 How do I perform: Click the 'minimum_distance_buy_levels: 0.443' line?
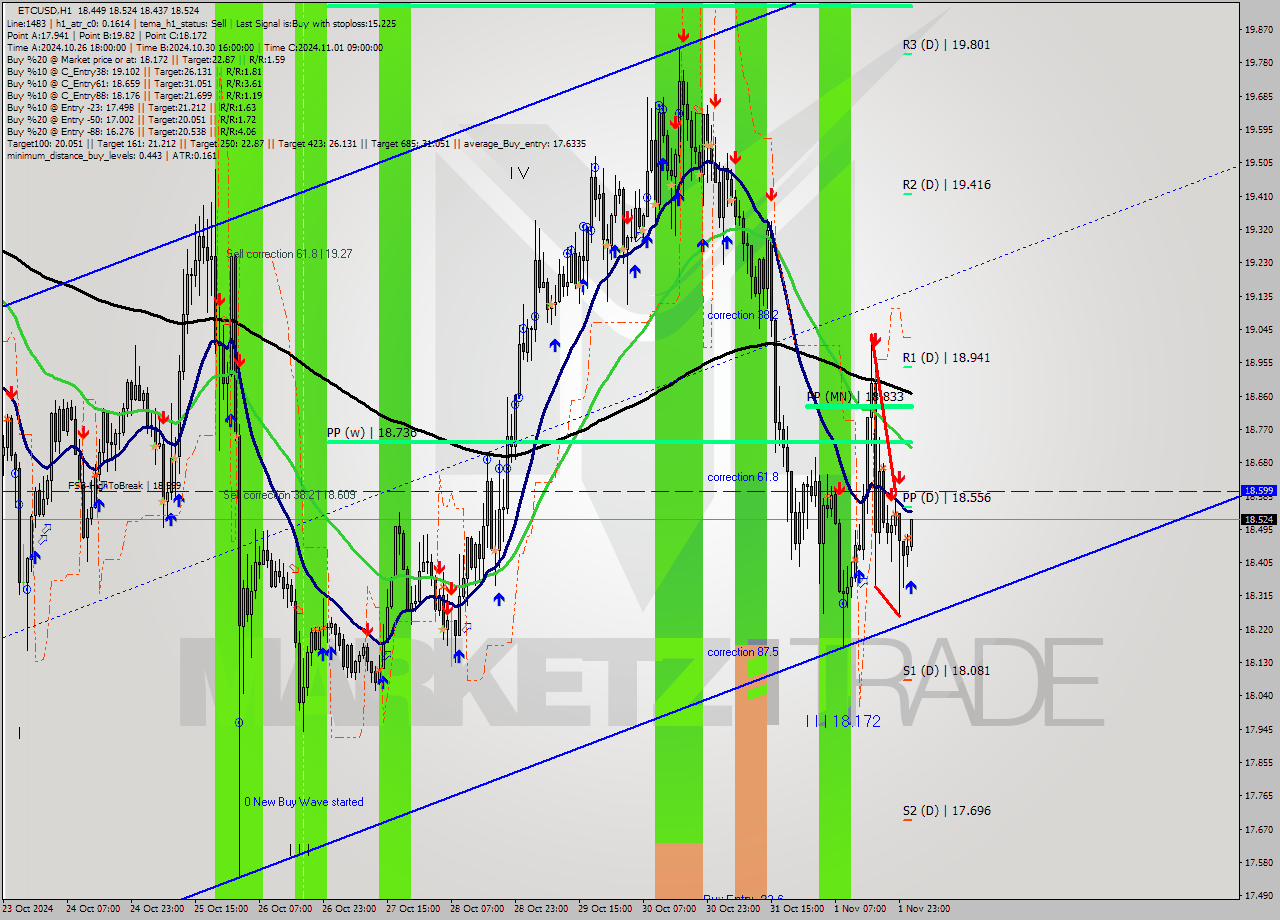(x=112, y=155)
